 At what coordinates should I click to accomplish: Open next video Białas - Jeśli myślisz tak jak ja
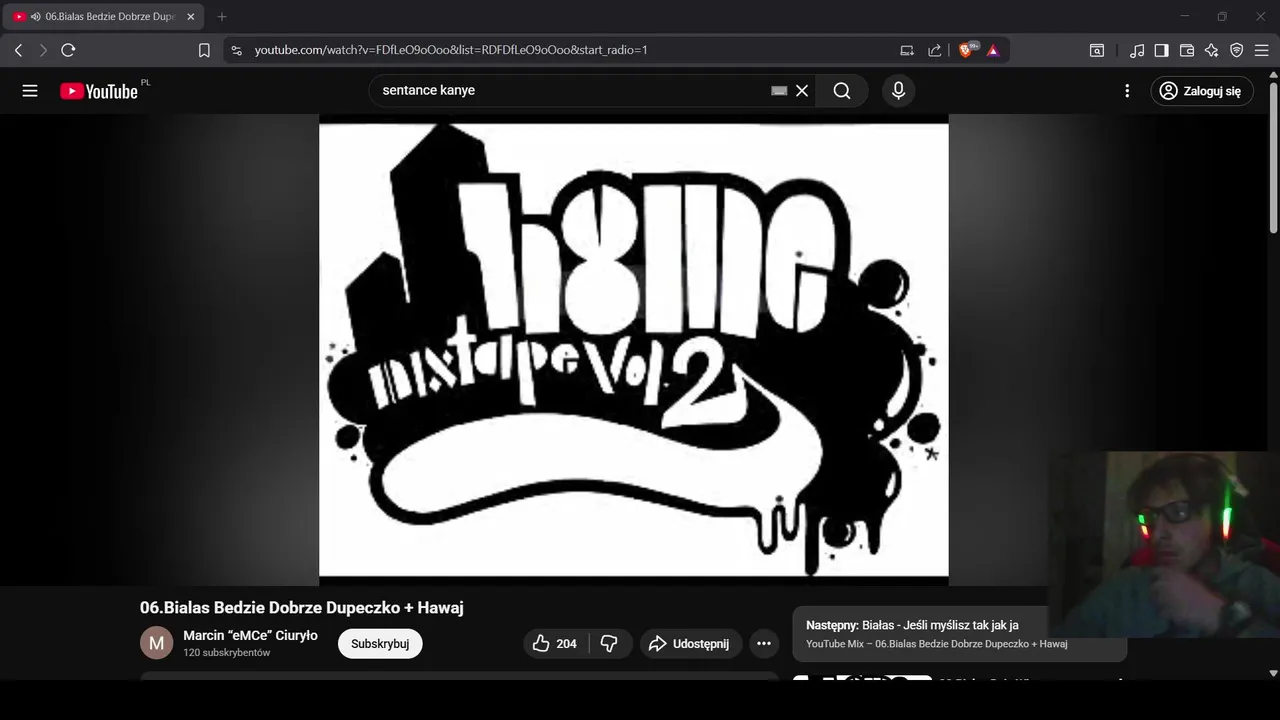point(912,626)
